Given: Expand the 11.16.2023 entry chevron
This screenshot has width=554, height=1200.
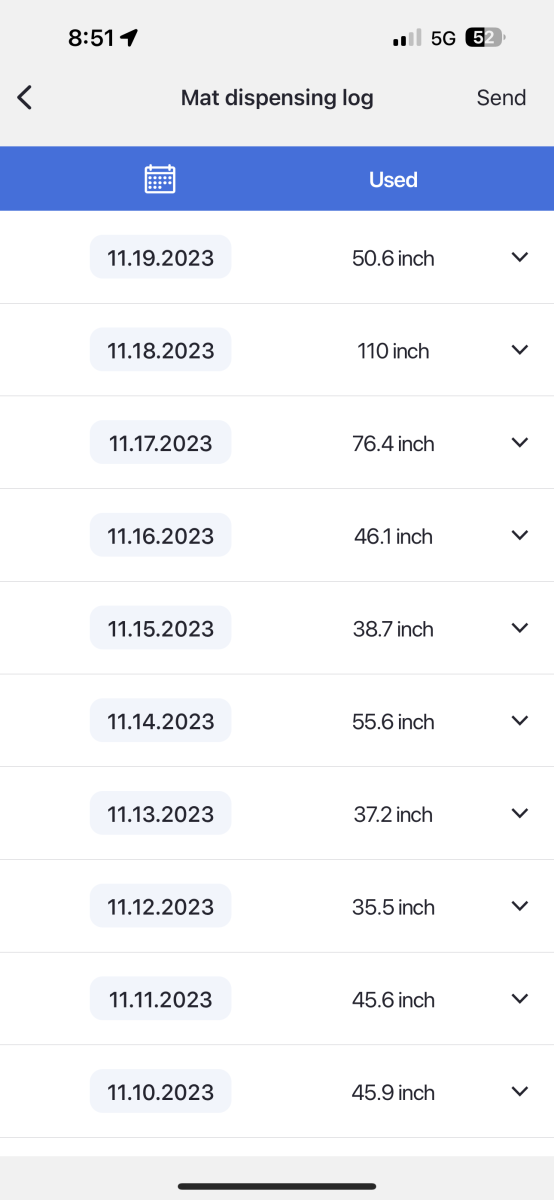Looking at the screenshot, I should click(519, 535).
